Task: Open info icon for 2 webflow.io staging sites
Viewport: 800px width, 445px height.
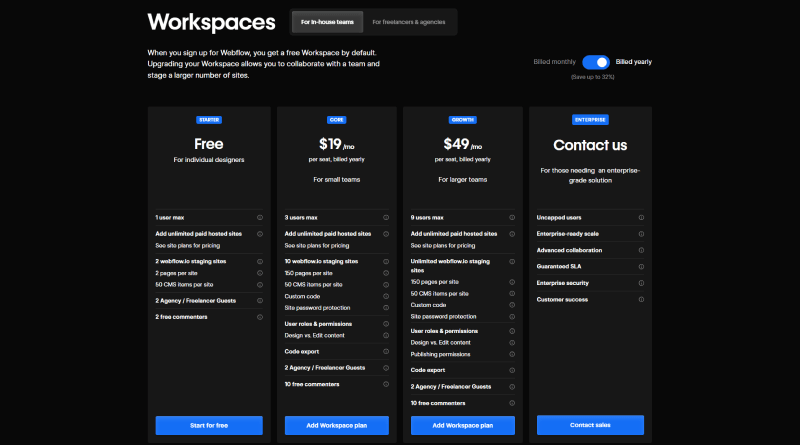Action: [x=260, y=261]
